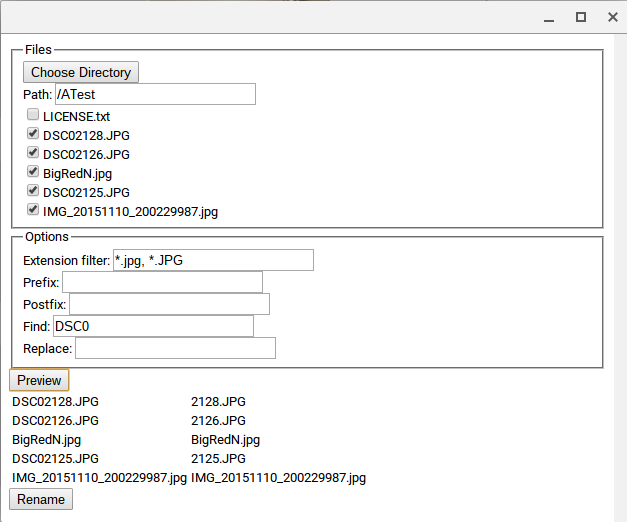Click preview original name IMG_20151110_200229987.jpg
This screenshot has height=522, width=627.
(99, 478)
